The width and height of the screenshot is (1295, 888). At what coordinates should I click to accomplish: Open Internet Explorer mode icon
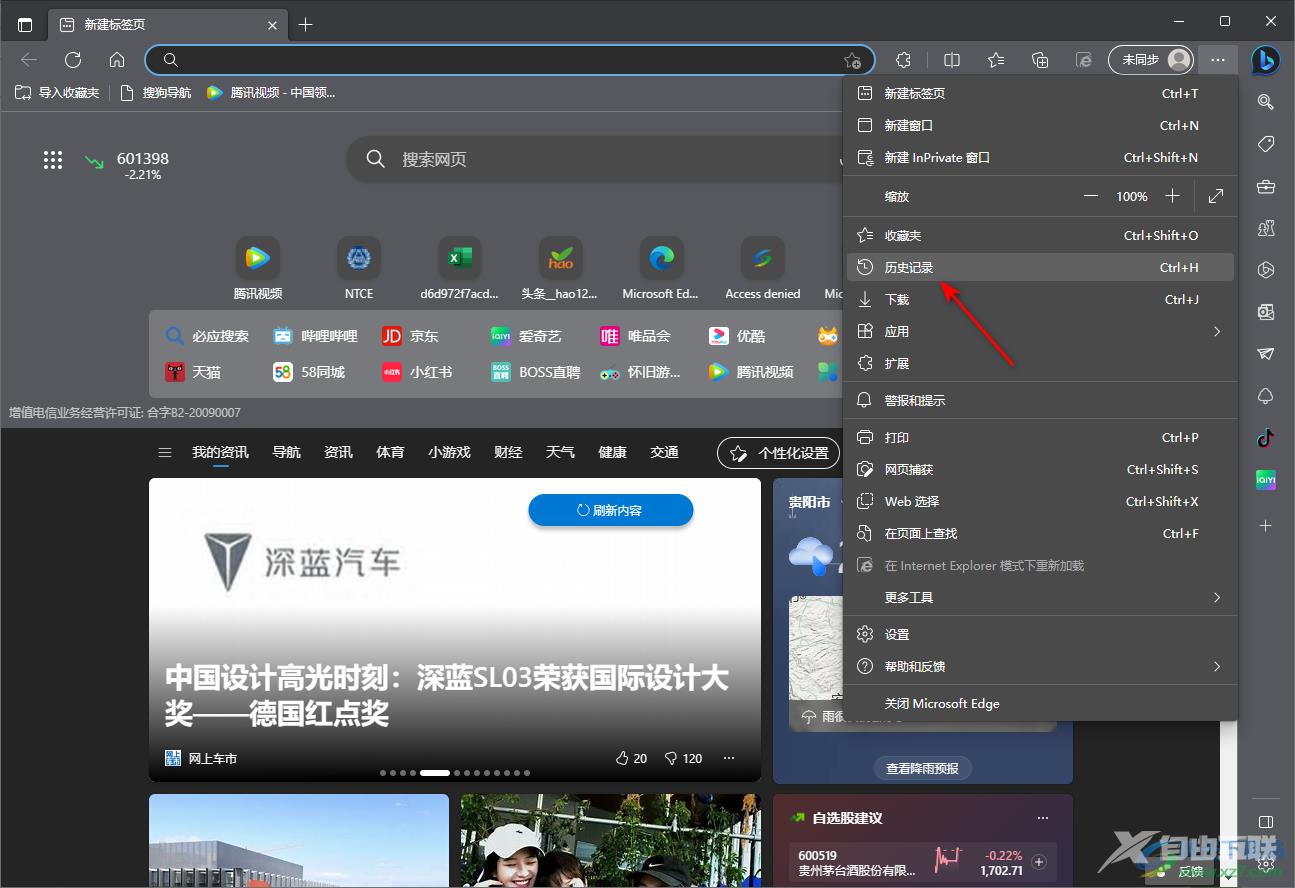[1084, 60]
